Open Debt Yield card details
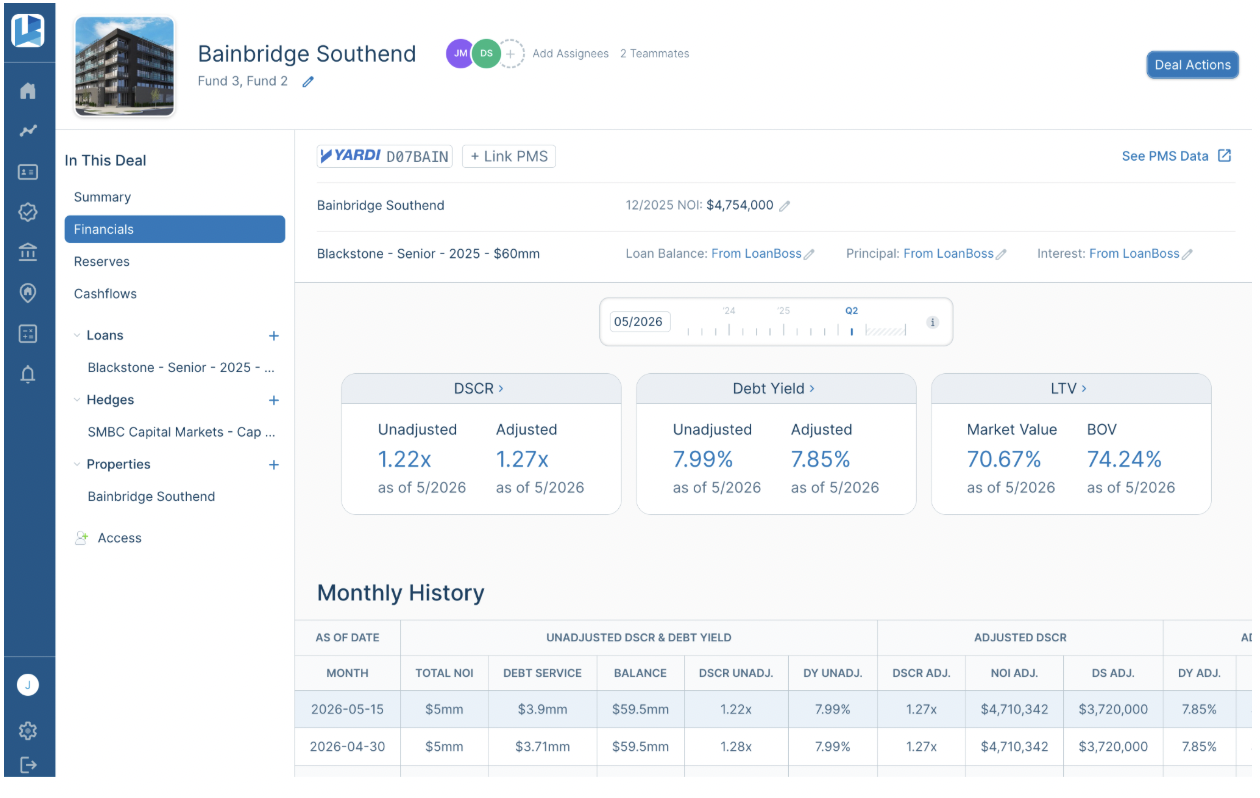The height and width of the screenshot is (798, 1260). coord(774,388)
